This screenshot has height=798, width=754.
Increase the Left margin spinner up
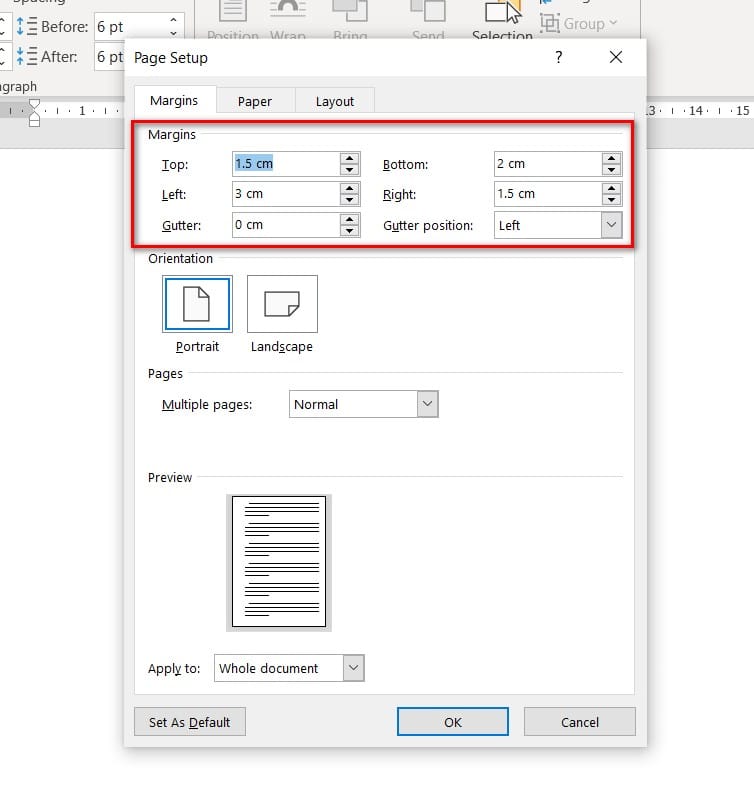tap(350, 188)
